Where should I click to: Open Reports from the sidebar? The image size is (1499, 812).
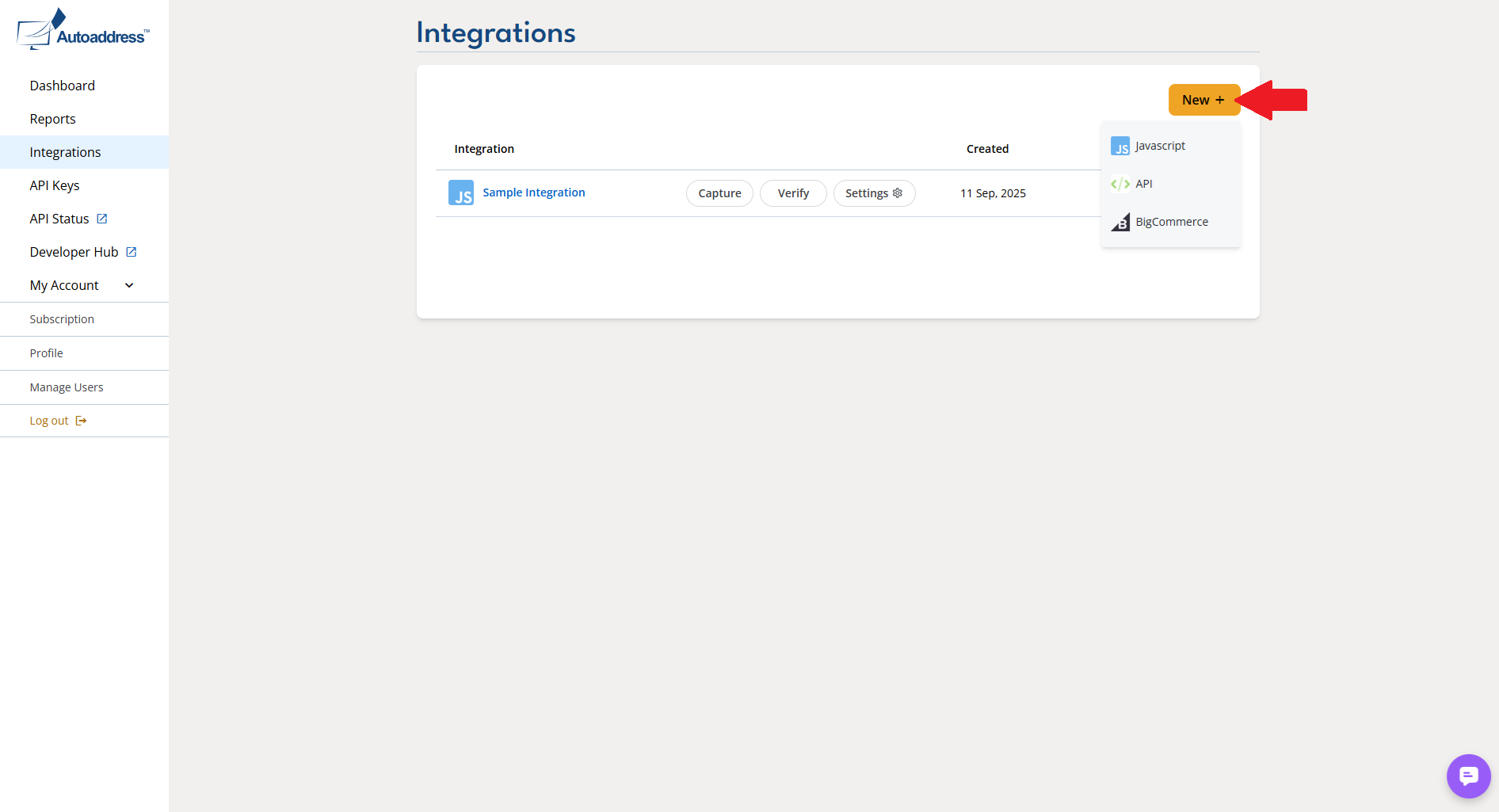tap(53, 119)
